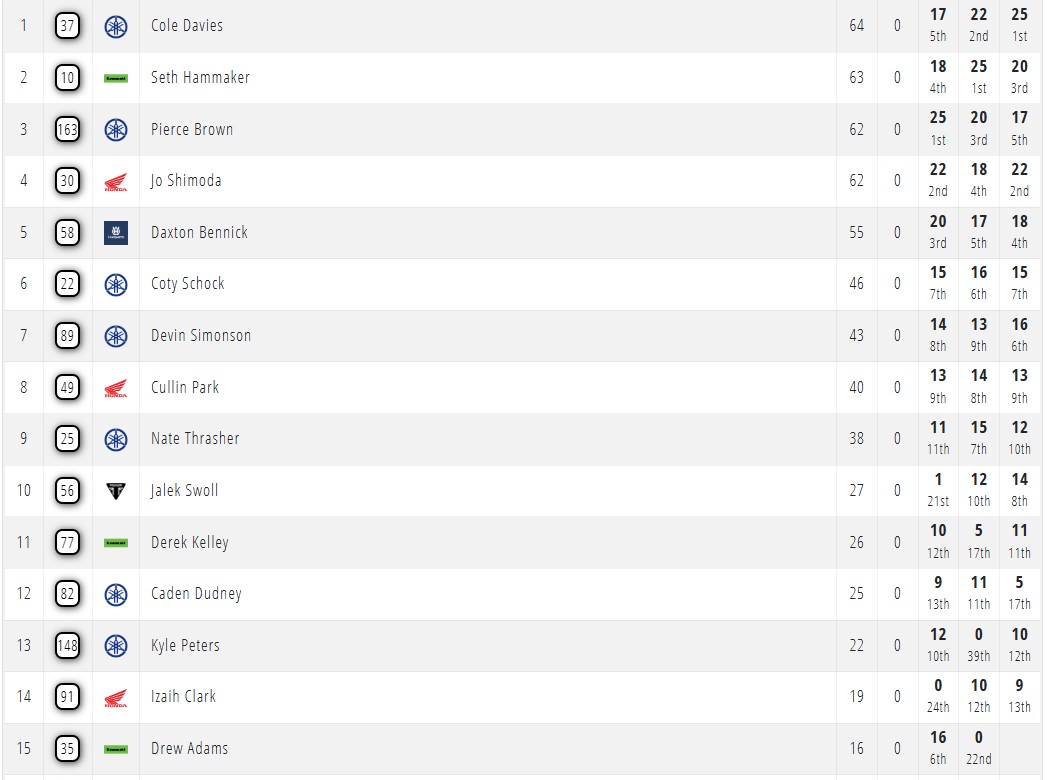Click Drew Adams' name
Viewport: 1056px width, 780px height.
(189, 749)
